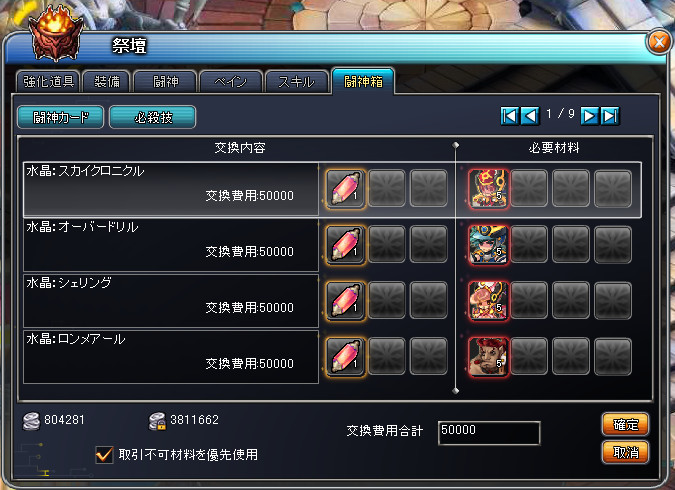Click the crystal icon in ロンメアール row
The image size is (675, 490).
pyautogui.click(x=345, y=357)
